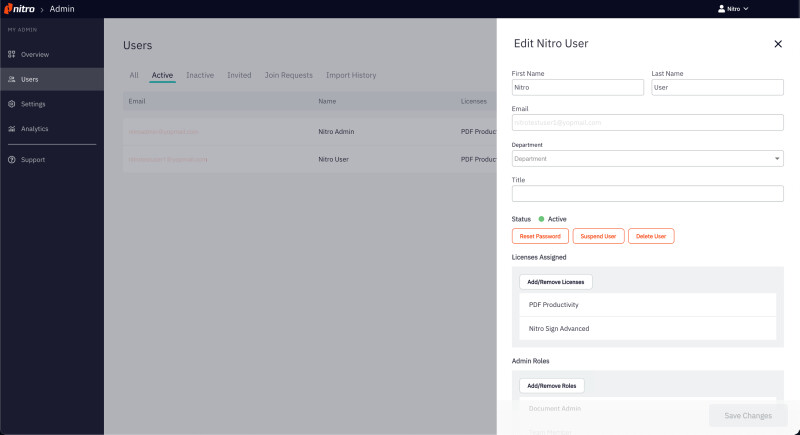Image resolution: width=800 pixels, height=435 pixels.
Task: Click the Add/Remove Licenses button
Action: (x=556, y=282)
